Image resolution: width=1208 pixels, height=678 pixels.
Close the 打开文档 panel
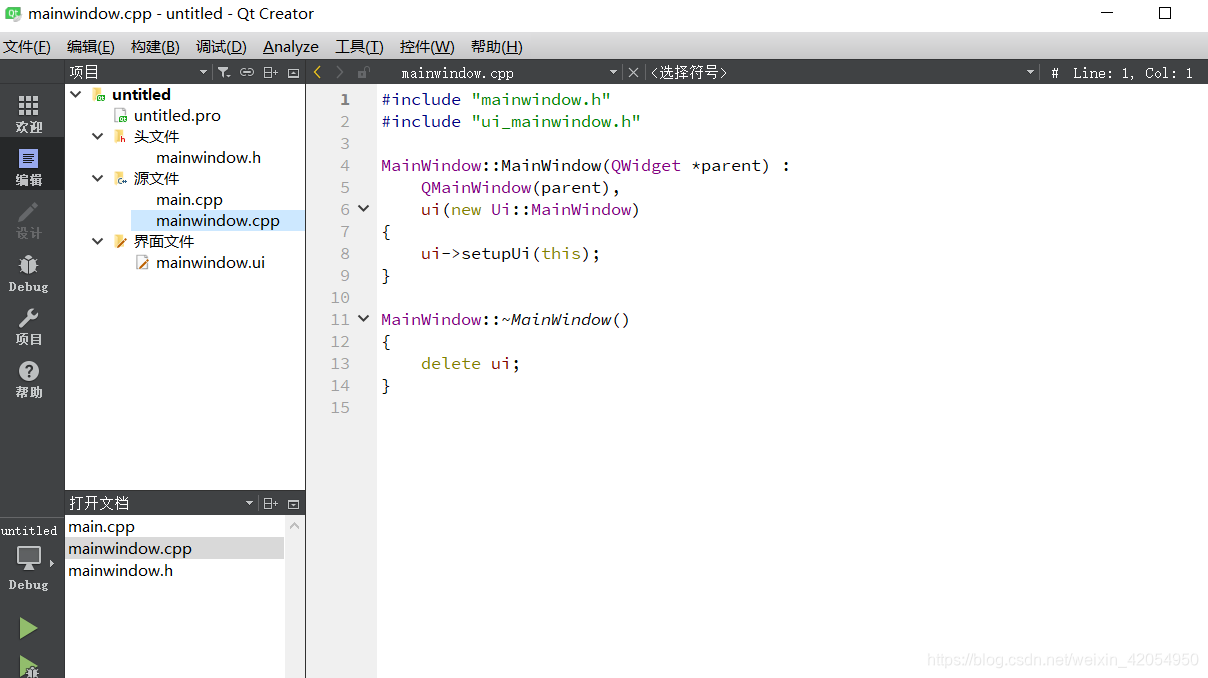tap(293, 503)
